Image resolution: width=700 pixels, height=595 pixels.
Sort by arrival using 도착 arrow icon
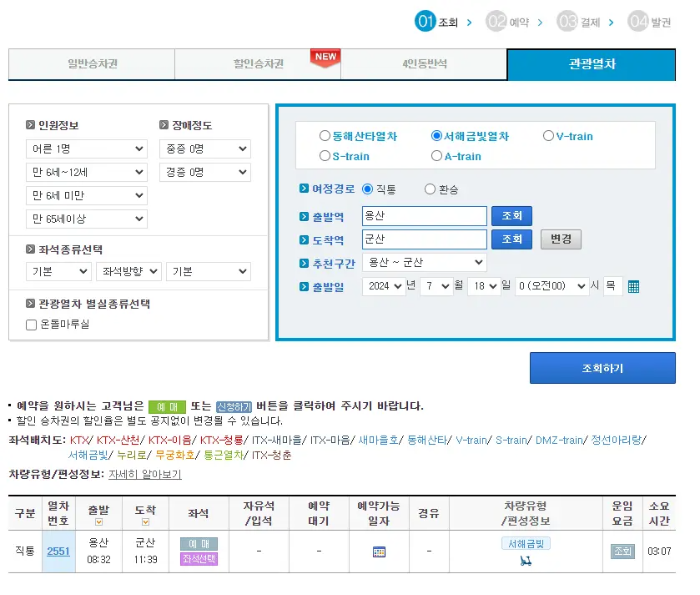[145, 522]
